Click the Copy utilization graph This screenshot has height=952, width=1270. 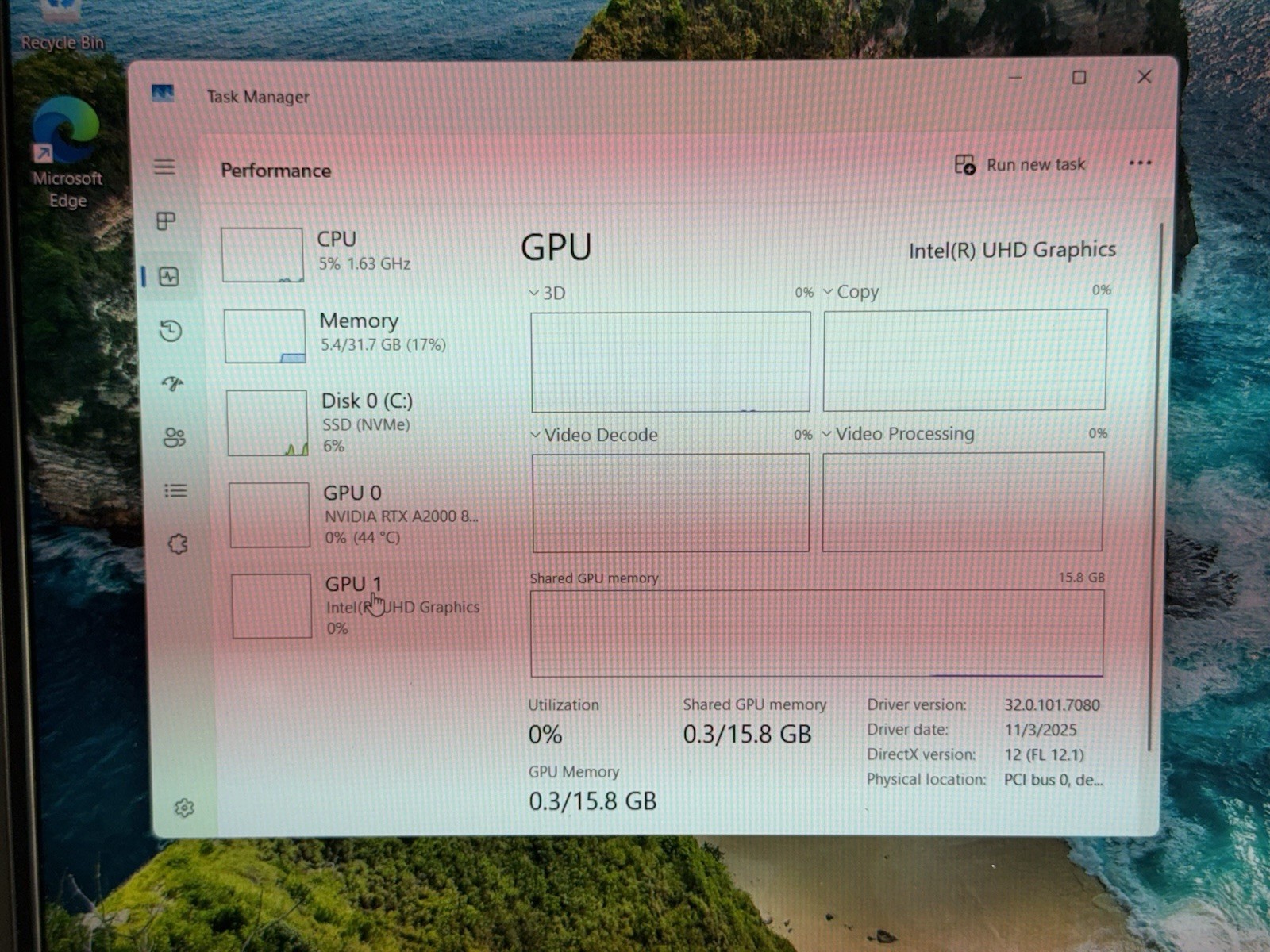[x=965, y=359]
